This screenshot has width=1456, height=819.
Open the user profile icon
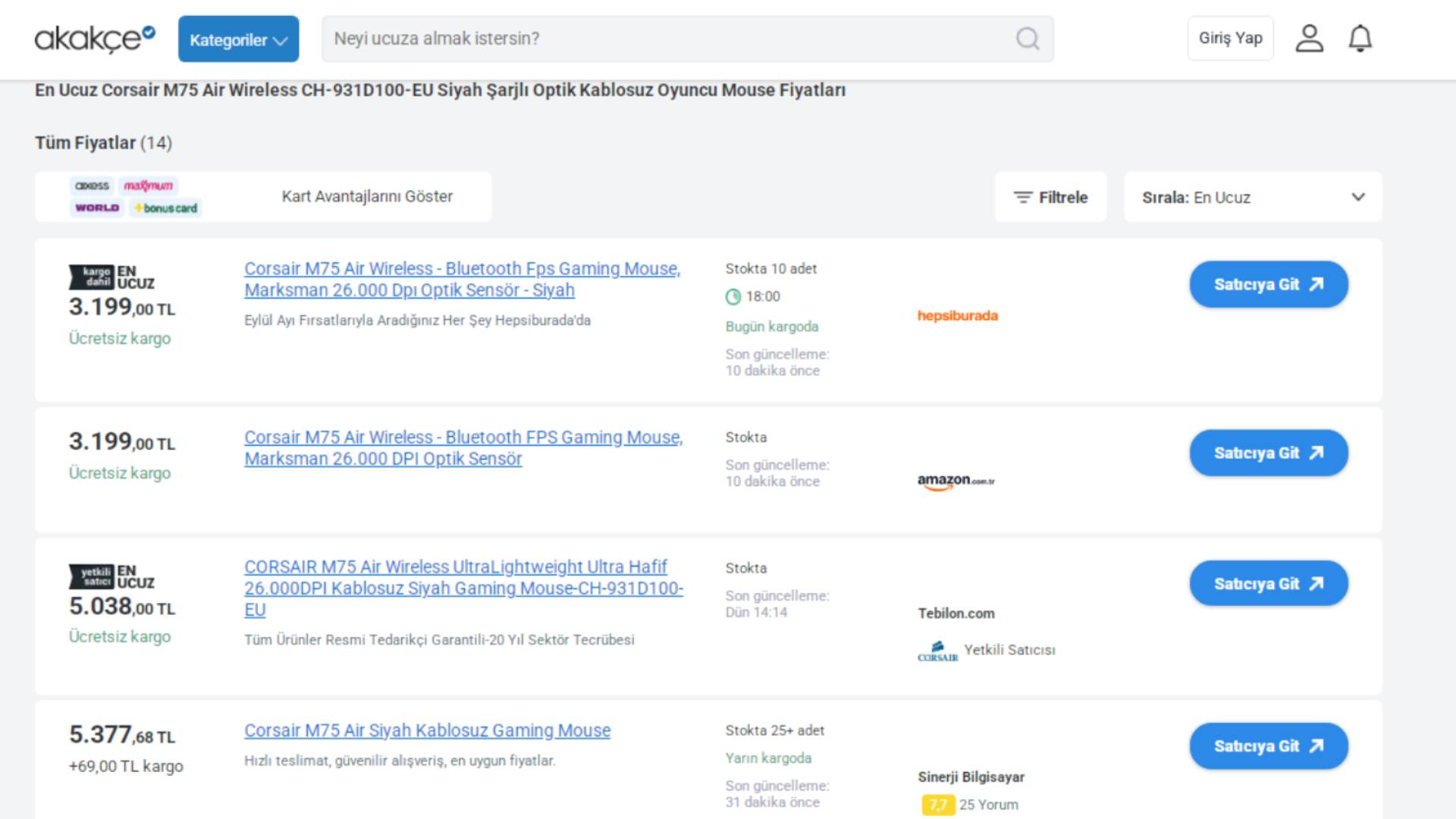1309,39
